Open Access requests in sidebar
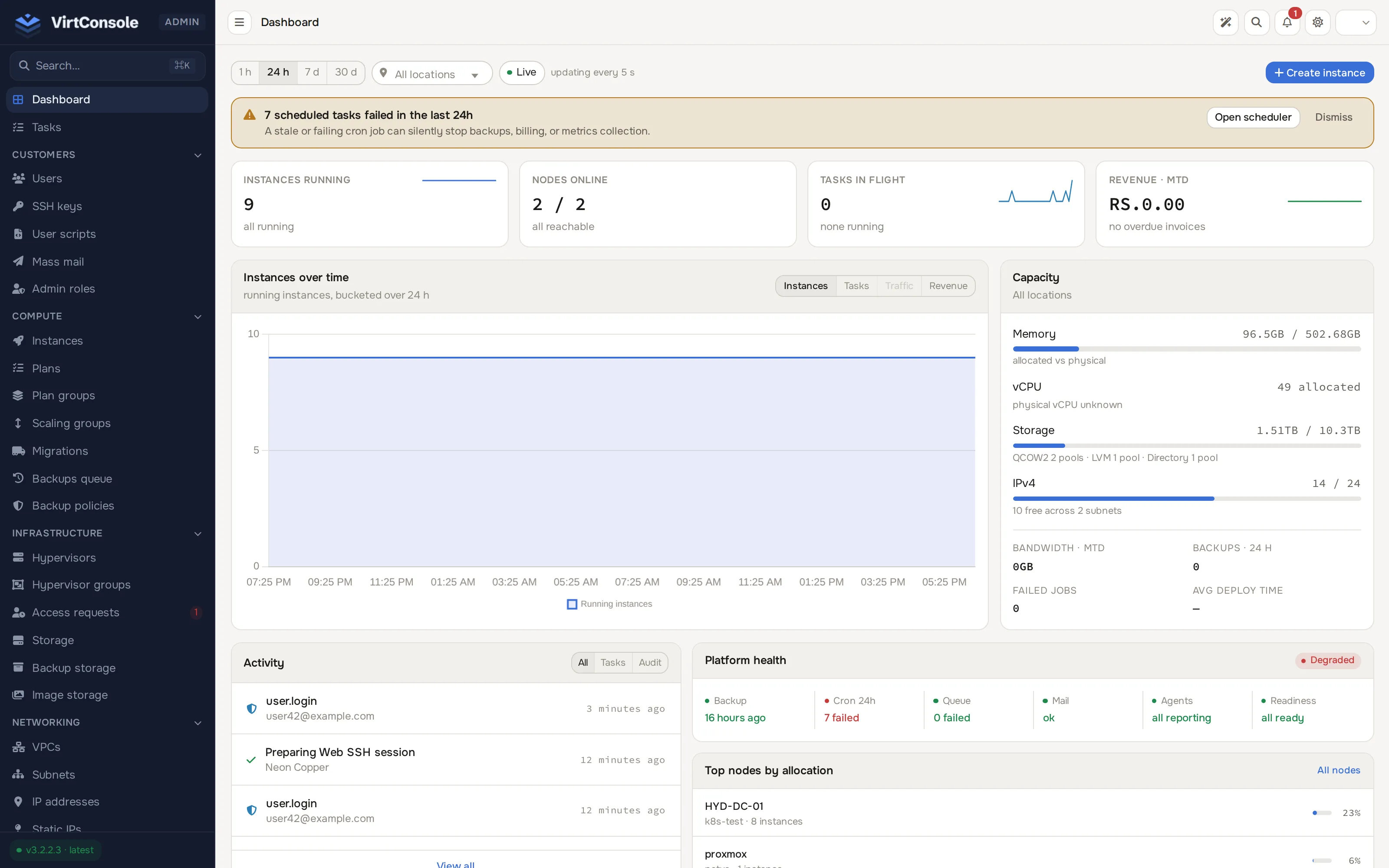Screen dimensions: 1389x868 click(107, 612)
